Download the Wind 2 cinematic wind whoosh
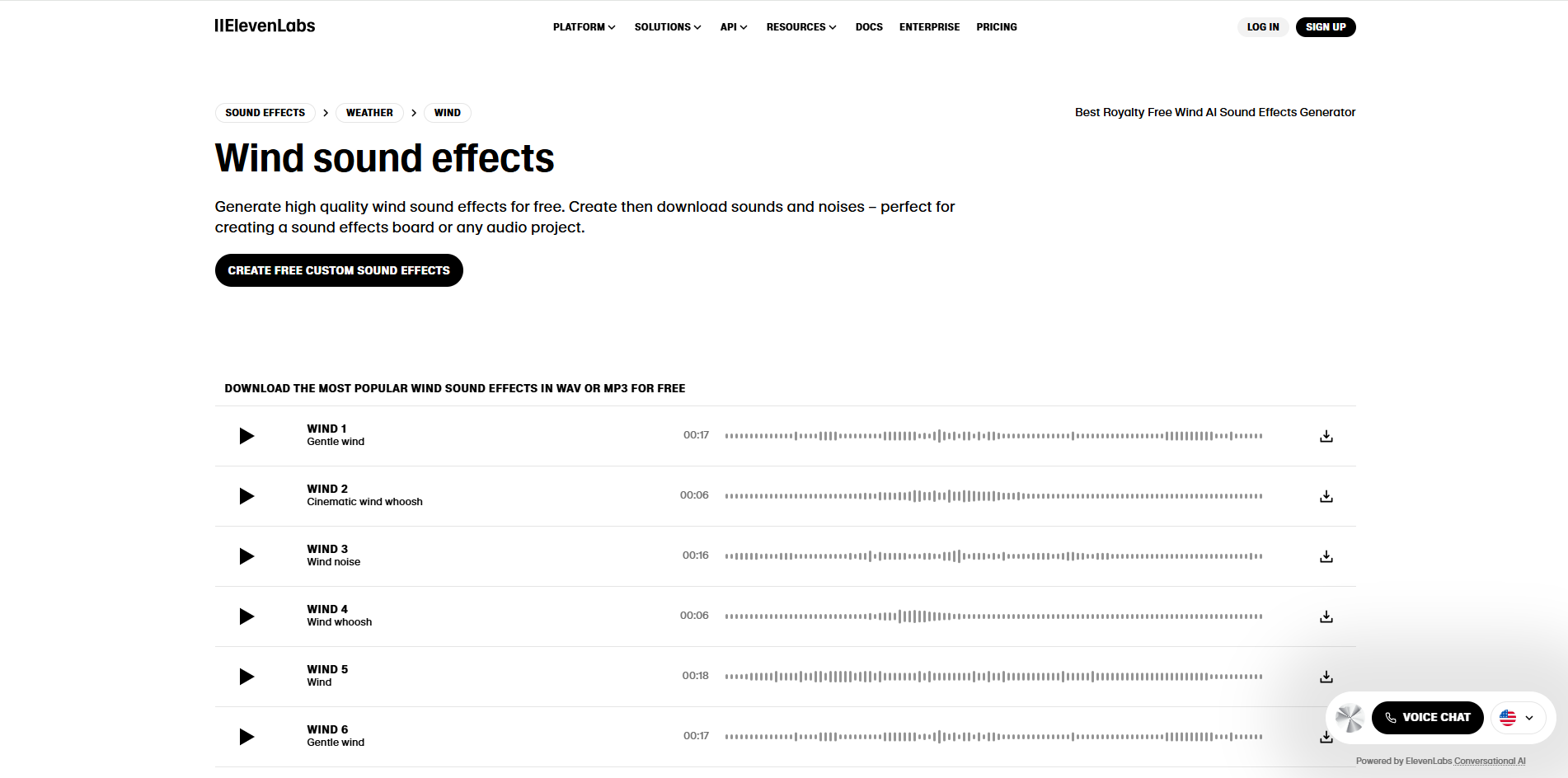1568x778 pixels. [1326, 496]
